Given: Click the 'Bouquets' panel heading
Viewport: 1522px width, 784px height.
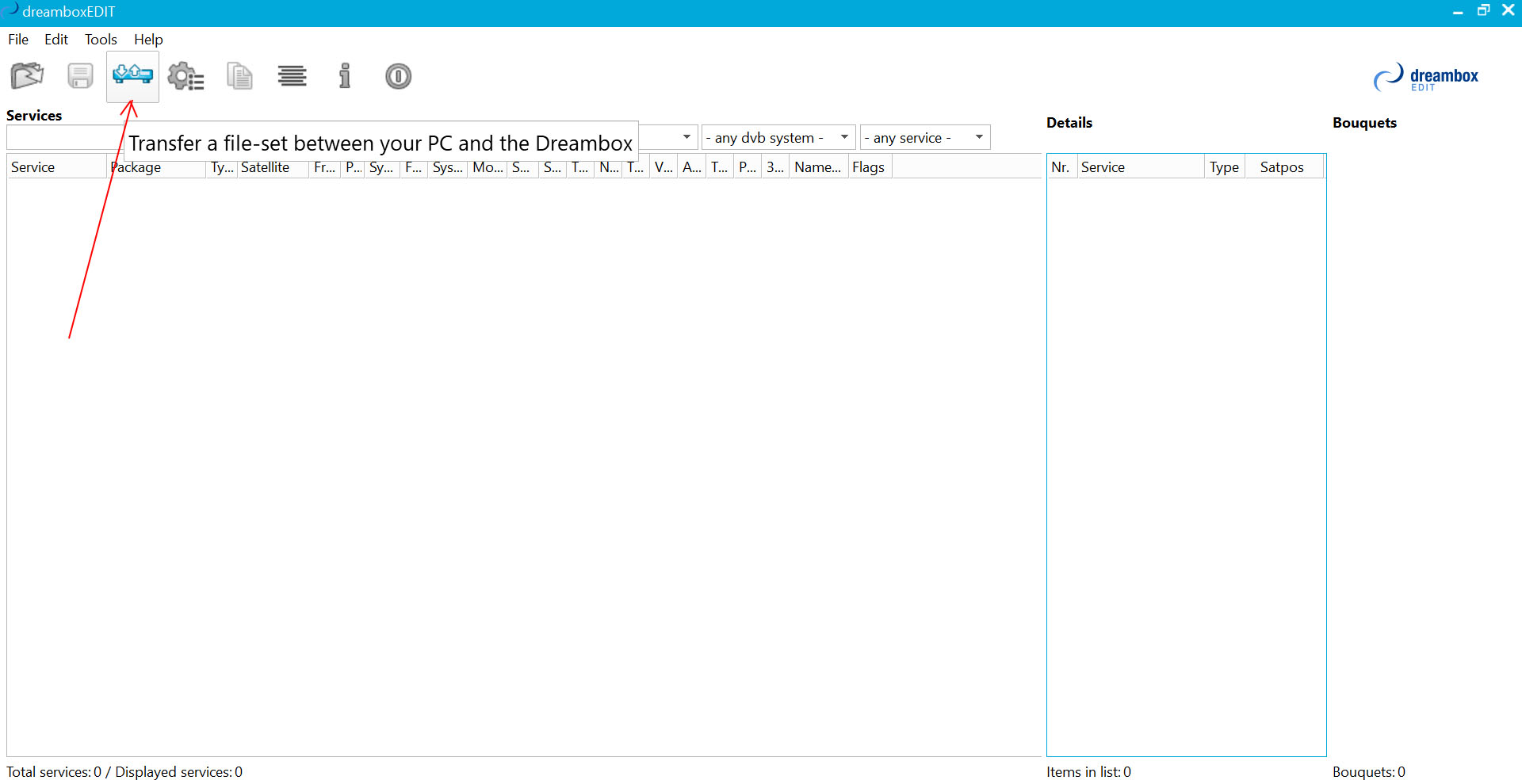Looking at the screenshot, I should pos(1364,123).
